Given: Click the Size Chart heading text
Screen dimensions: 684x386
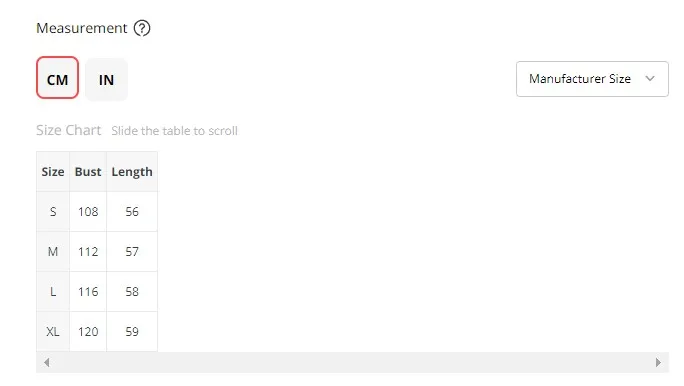Looking at the screenshot, I should (68, 130).
